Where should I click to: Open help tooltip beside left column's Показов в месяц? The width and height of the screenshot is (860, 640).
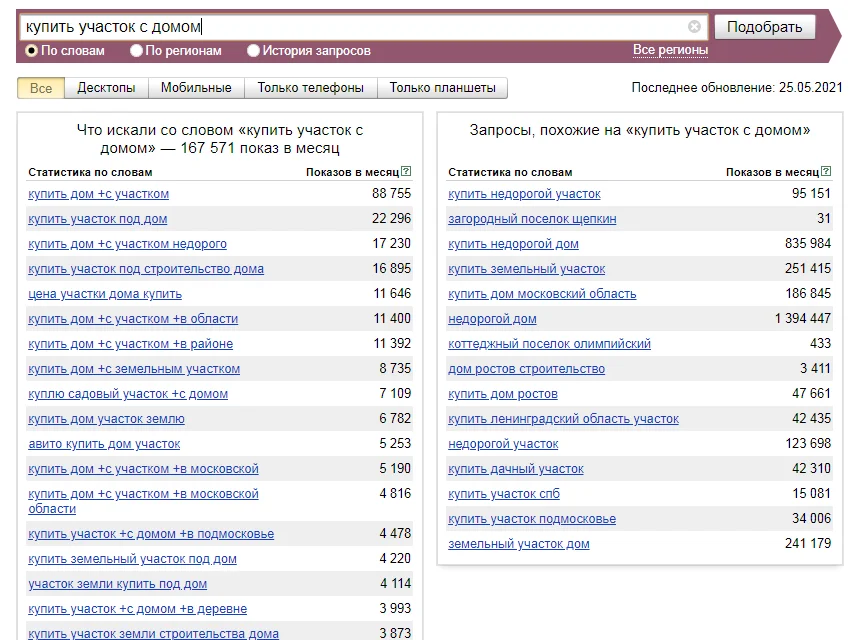(x=406, y=170)
